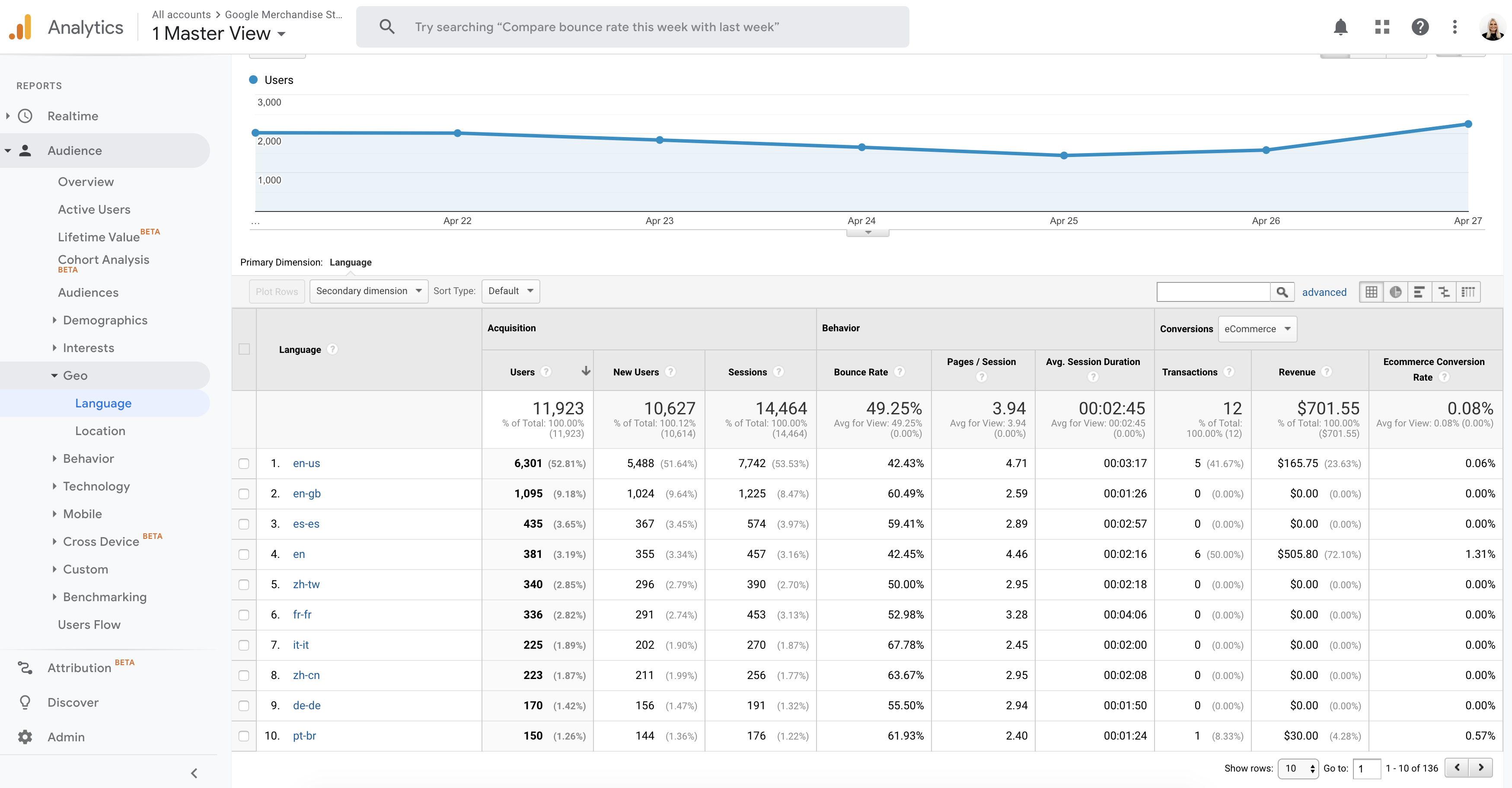Check the en-us row checkbox
Viewport: 1512px width, 788px height.
point(244,463)
